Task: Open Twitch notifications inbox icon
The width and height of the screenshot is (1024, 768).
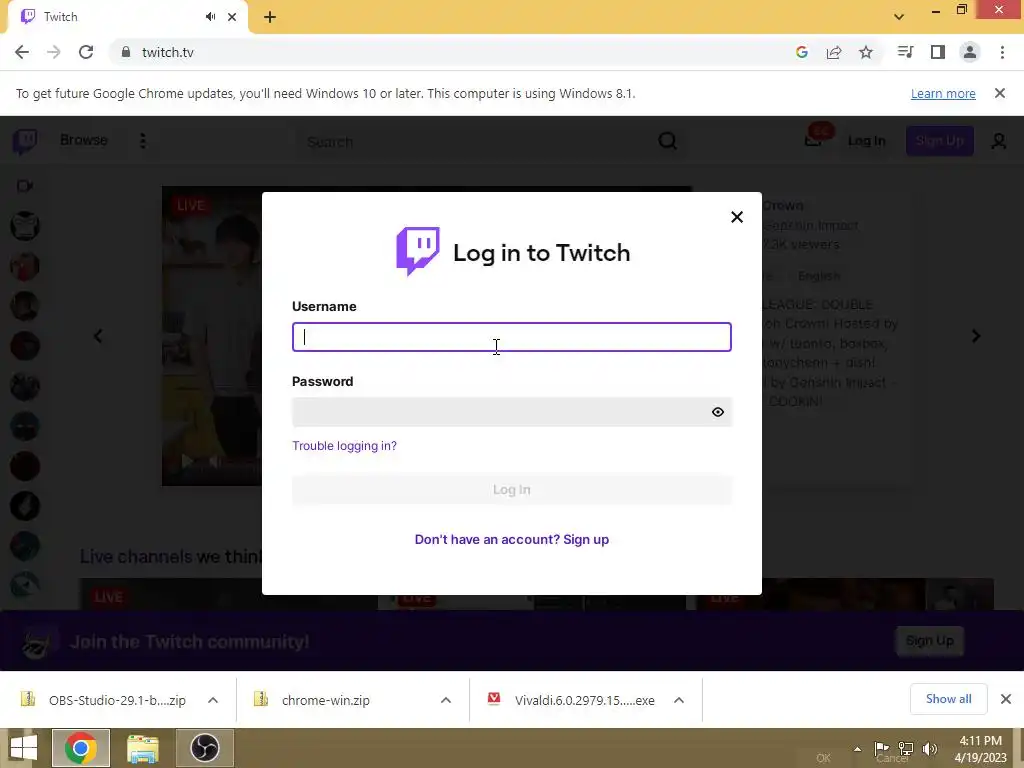Action: pos(814,140)
